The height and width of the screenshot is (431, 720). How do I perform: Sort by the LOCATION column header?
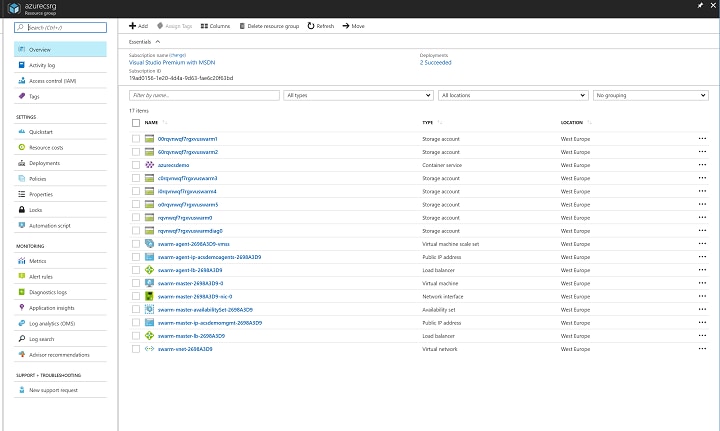point(572,123)
